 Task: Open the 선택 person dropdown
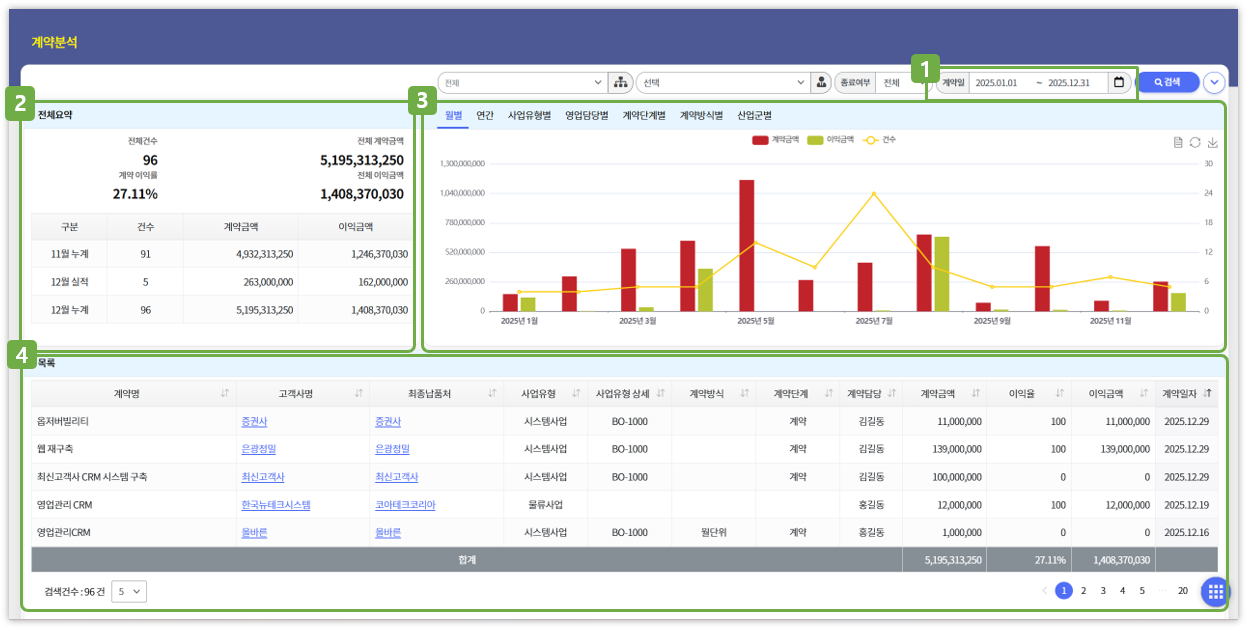(722, 82)
